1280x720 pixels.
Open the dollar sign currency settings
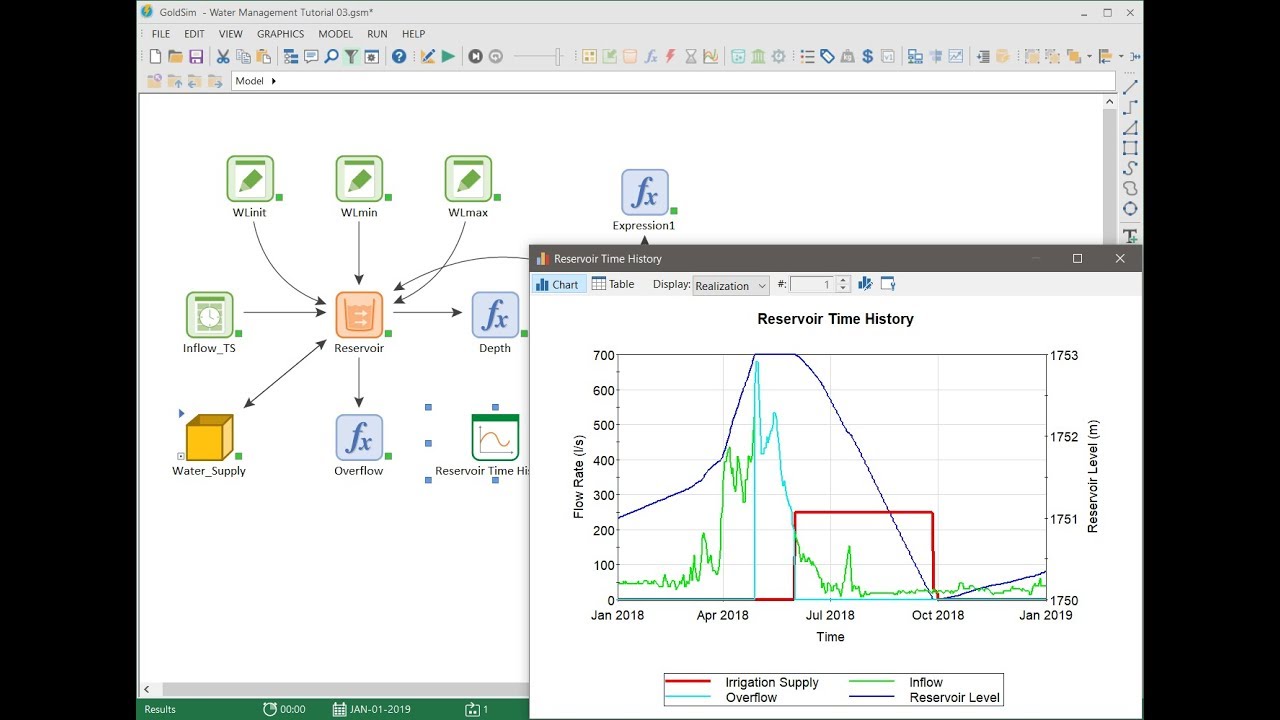coord(867,57)
